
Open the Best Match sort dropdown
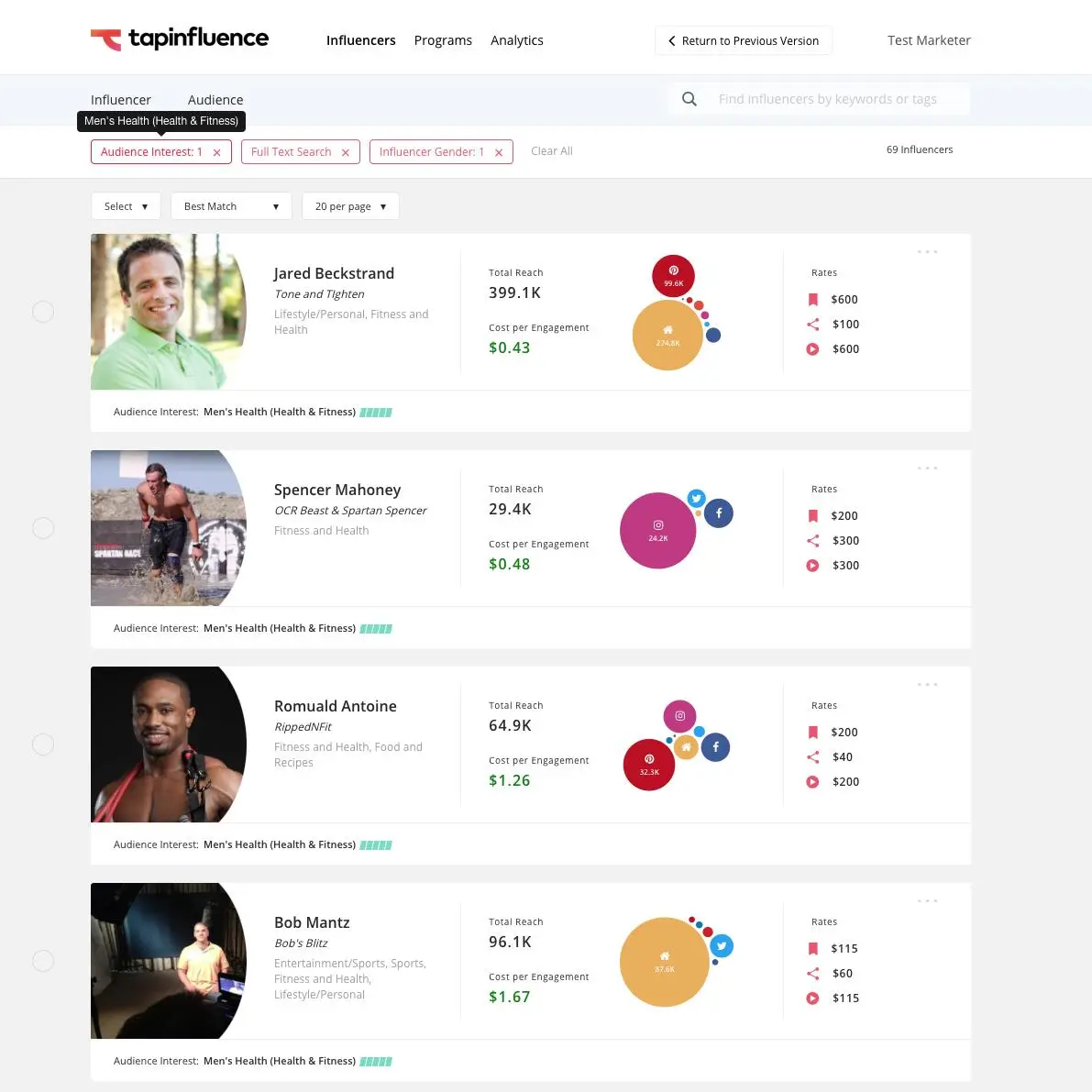coord(231,206)
